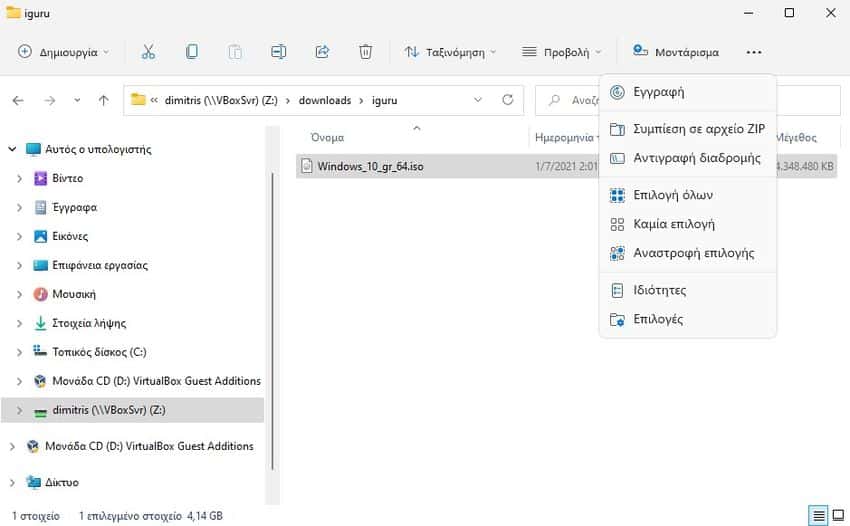
Task: Go back with the left arrow
Action: click(18, 100)
